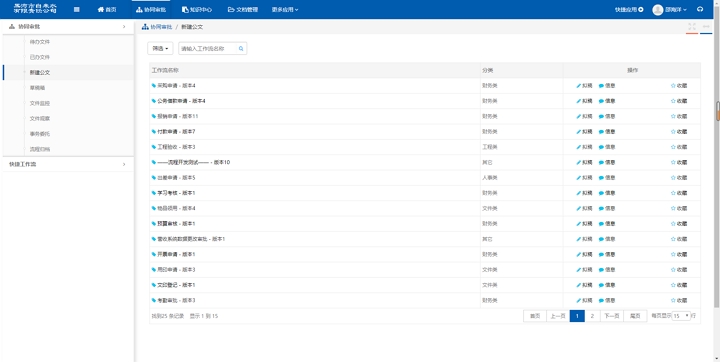Favorite 出差申请 with its 收藏 star

click(x=679, y=178)
